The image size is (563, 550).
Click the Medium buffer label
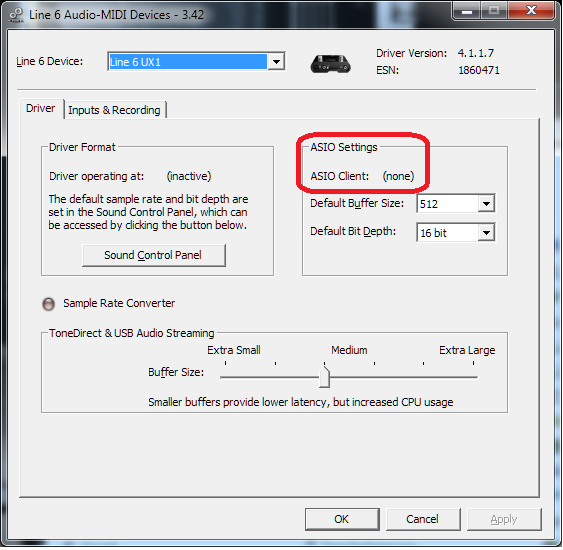click(349, 350)
